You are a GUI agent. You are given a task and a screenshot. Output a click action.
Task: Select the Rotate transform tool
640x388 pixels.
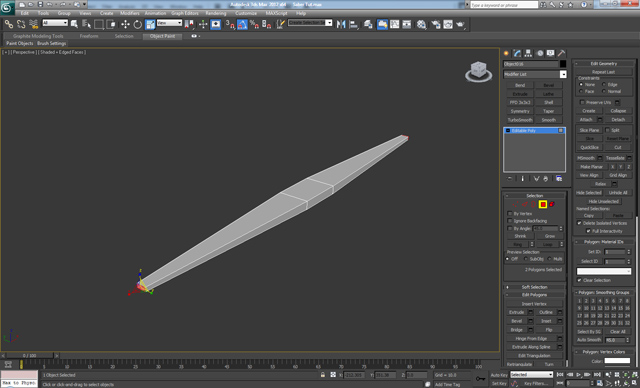point(138,24)
